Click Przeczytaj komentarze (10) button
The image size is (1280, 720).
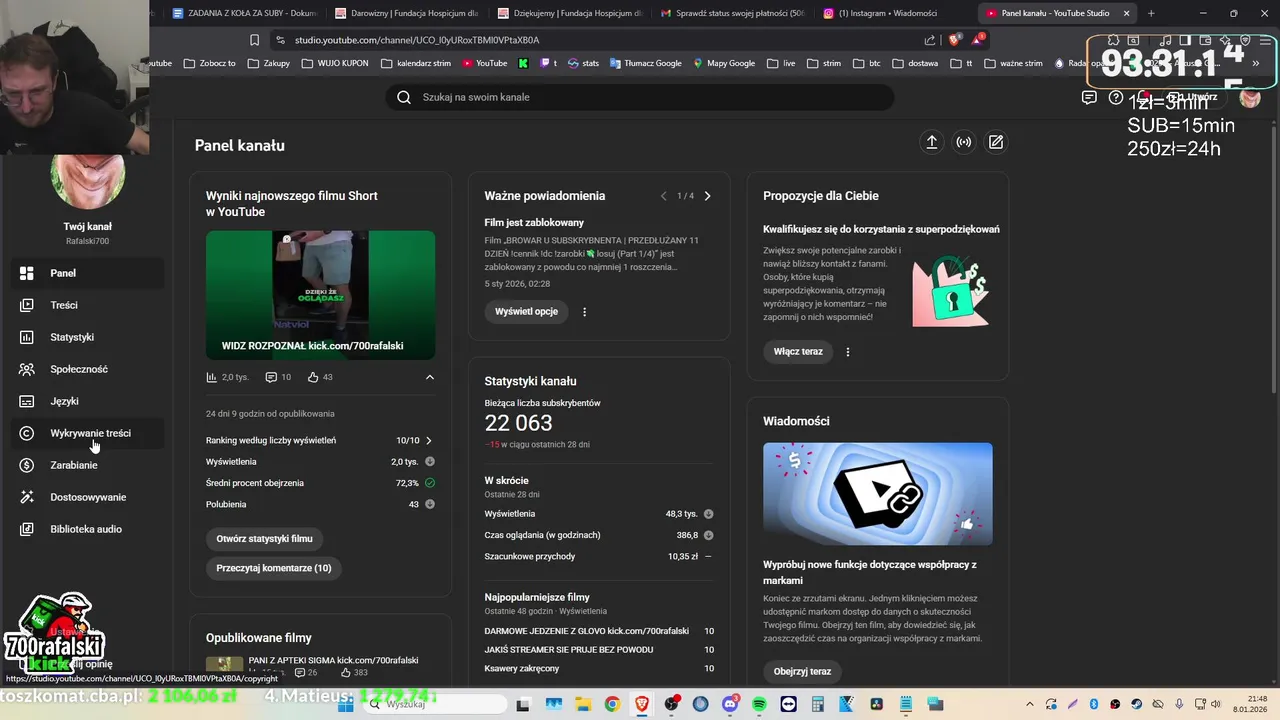tap(274, 568)
